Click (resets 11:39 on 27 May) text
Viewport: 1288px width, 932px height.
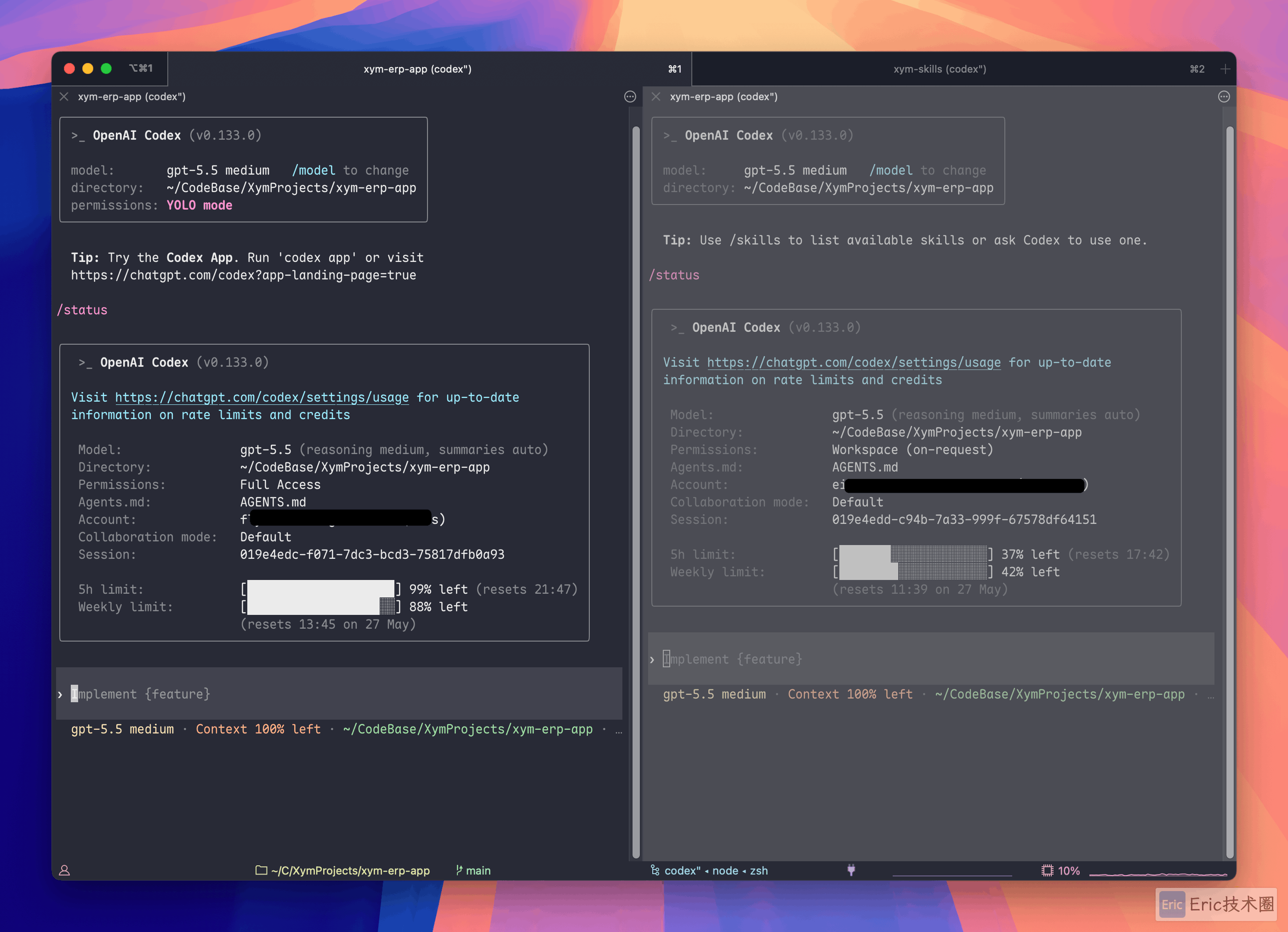point(920,589)
